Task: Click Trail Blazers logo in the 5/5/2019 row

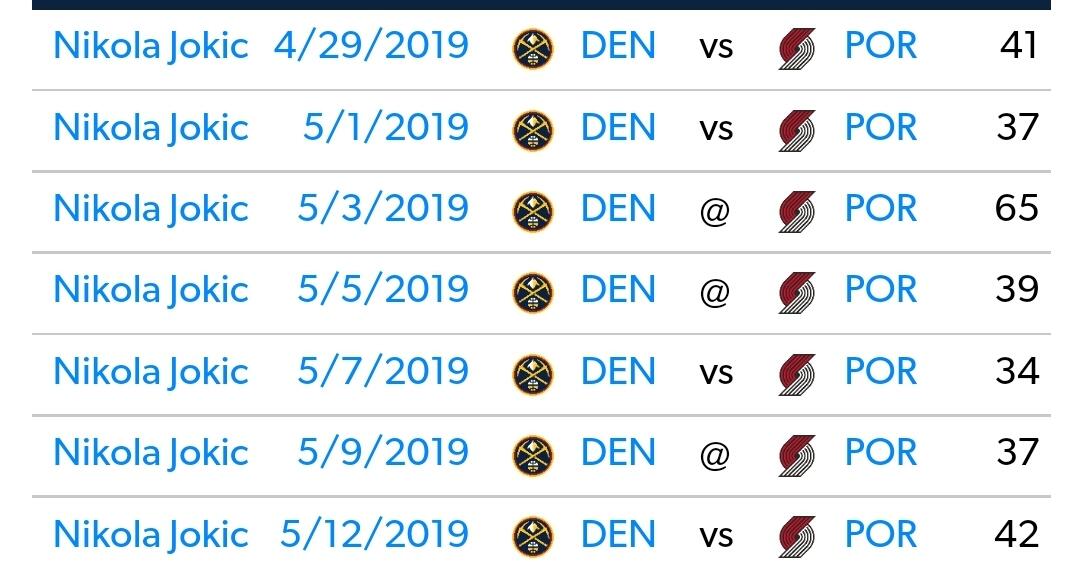Action: (x=797, y=293)
